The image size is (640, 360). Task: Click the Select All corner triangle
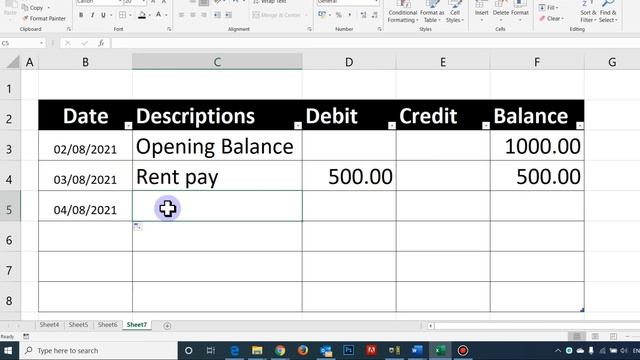(13, 62)
